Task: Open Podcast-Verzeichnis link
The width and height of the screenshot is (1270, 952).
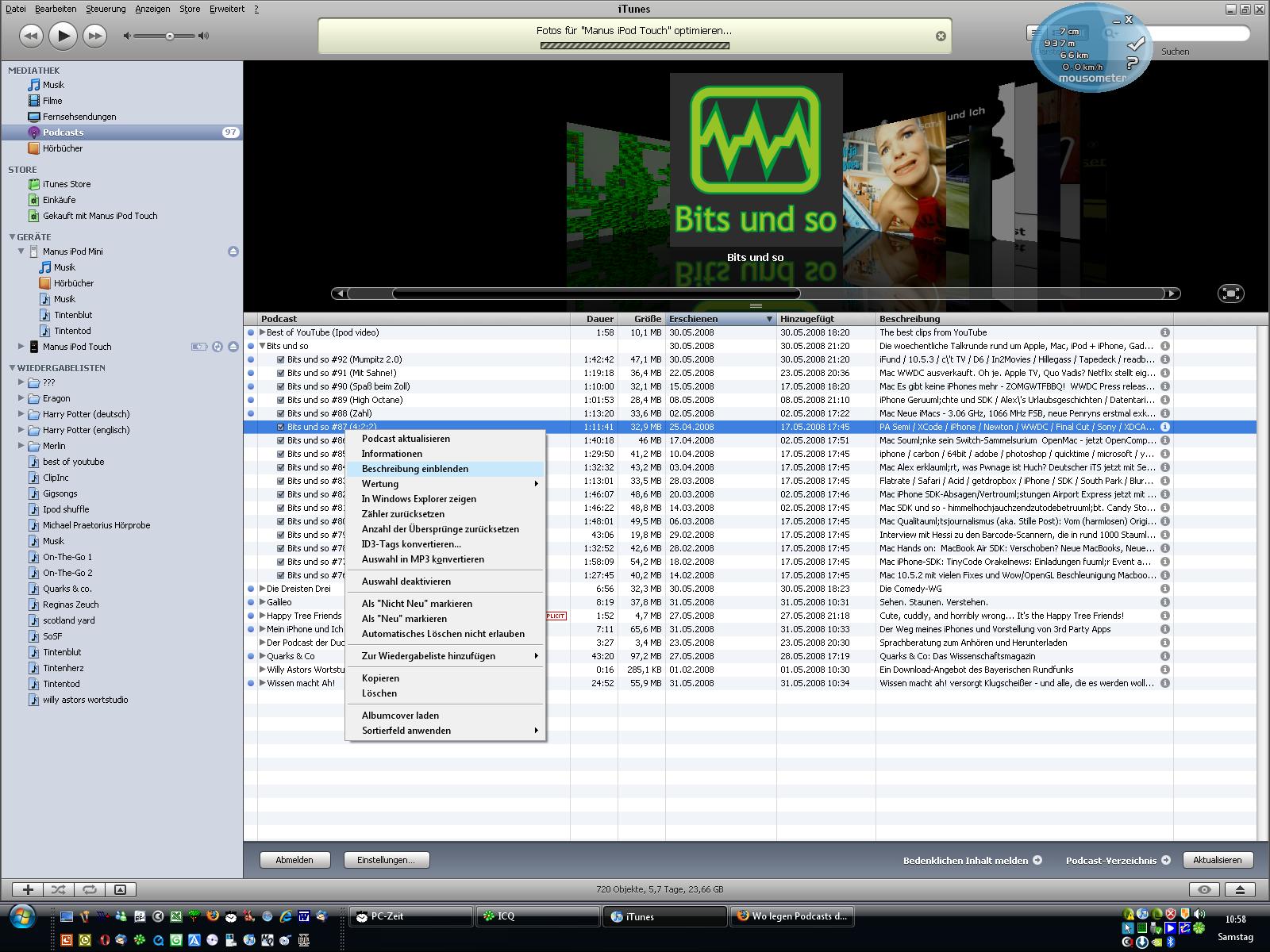Action: coord(1118,860)
